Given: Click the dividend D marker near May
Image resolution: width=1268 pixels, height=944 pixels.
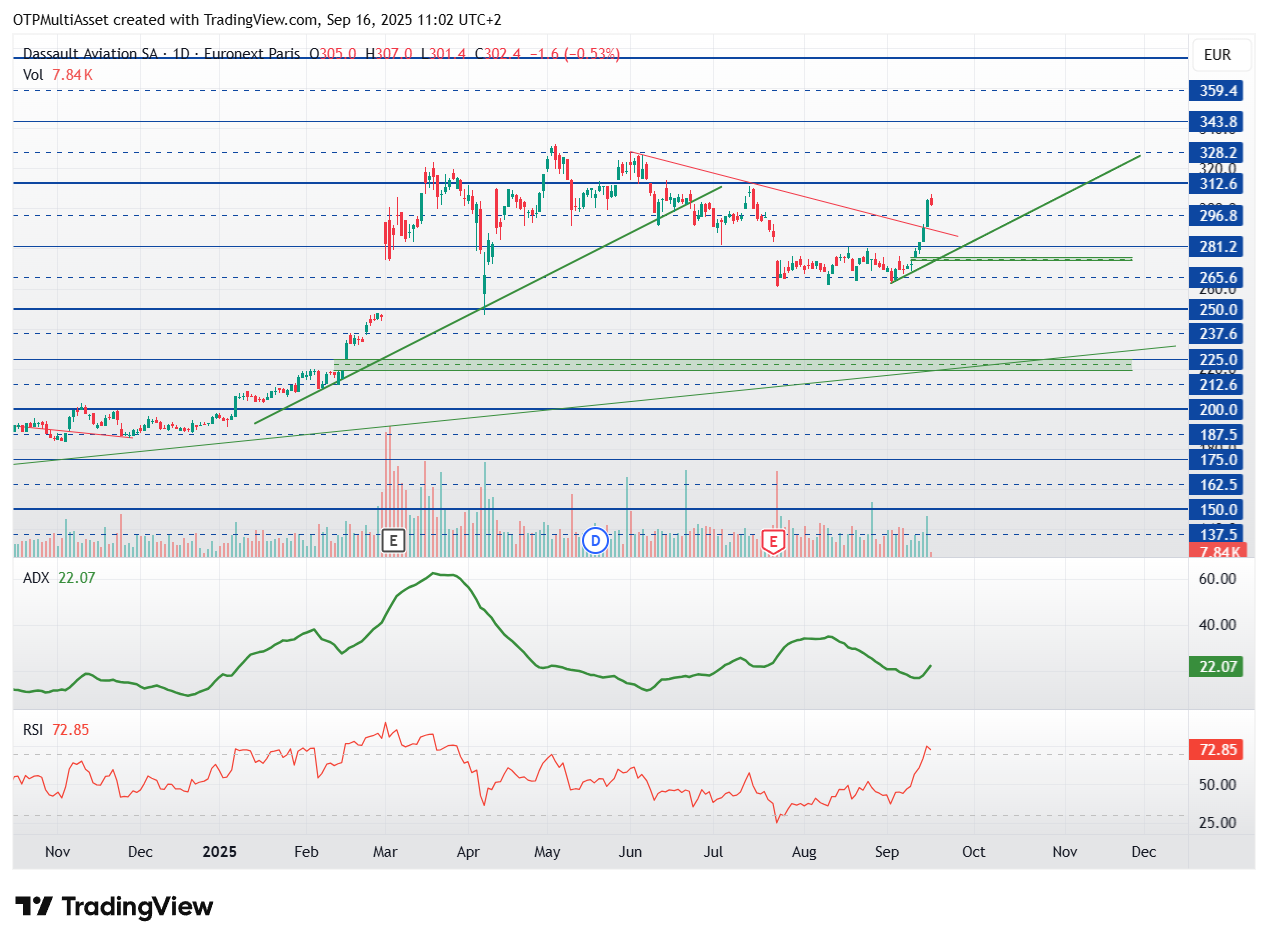Looking at the screenshot, I should tap(596, 541).
